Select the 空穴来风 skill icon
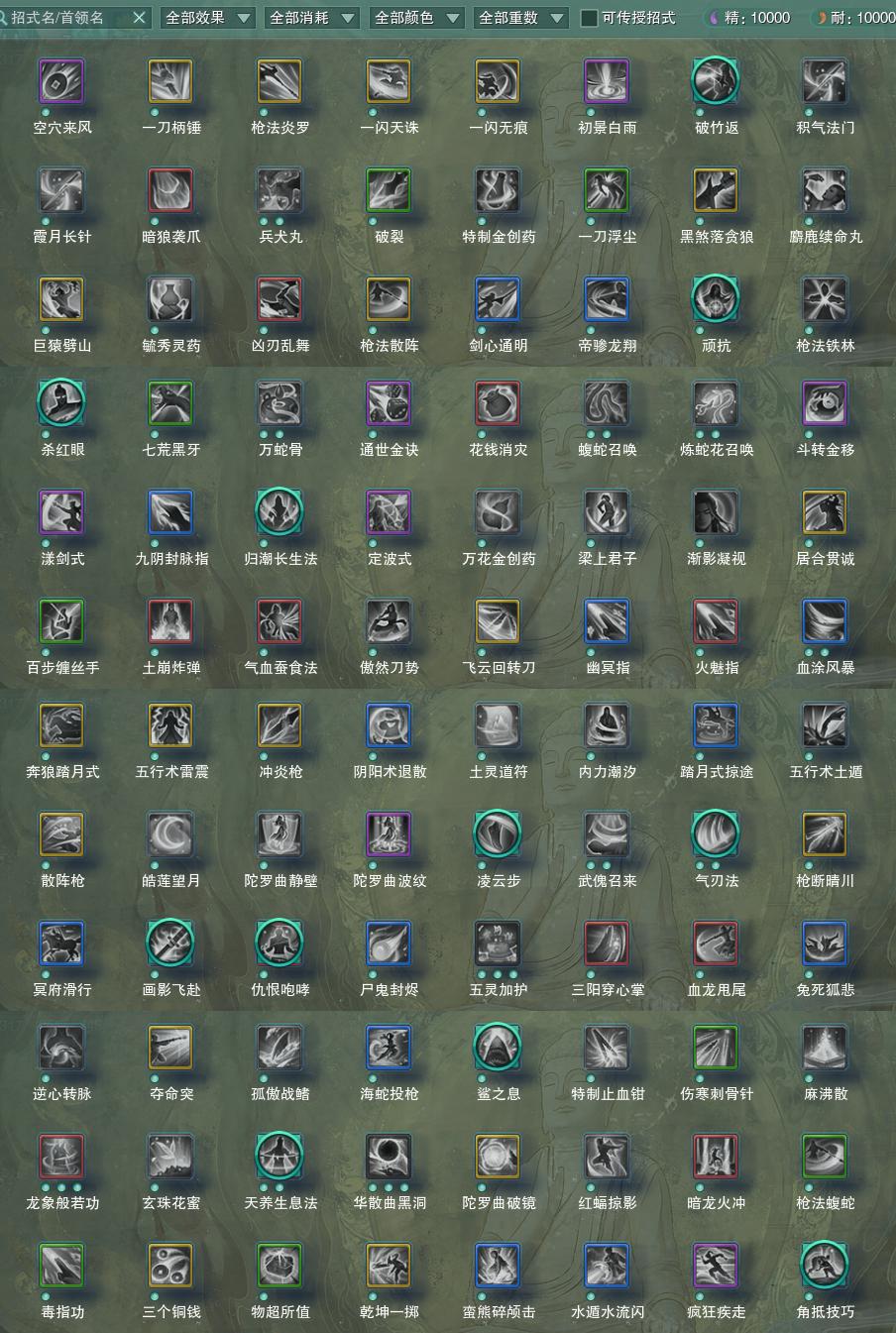This screenshot has height=1333, width=896. tap(61, 82)
